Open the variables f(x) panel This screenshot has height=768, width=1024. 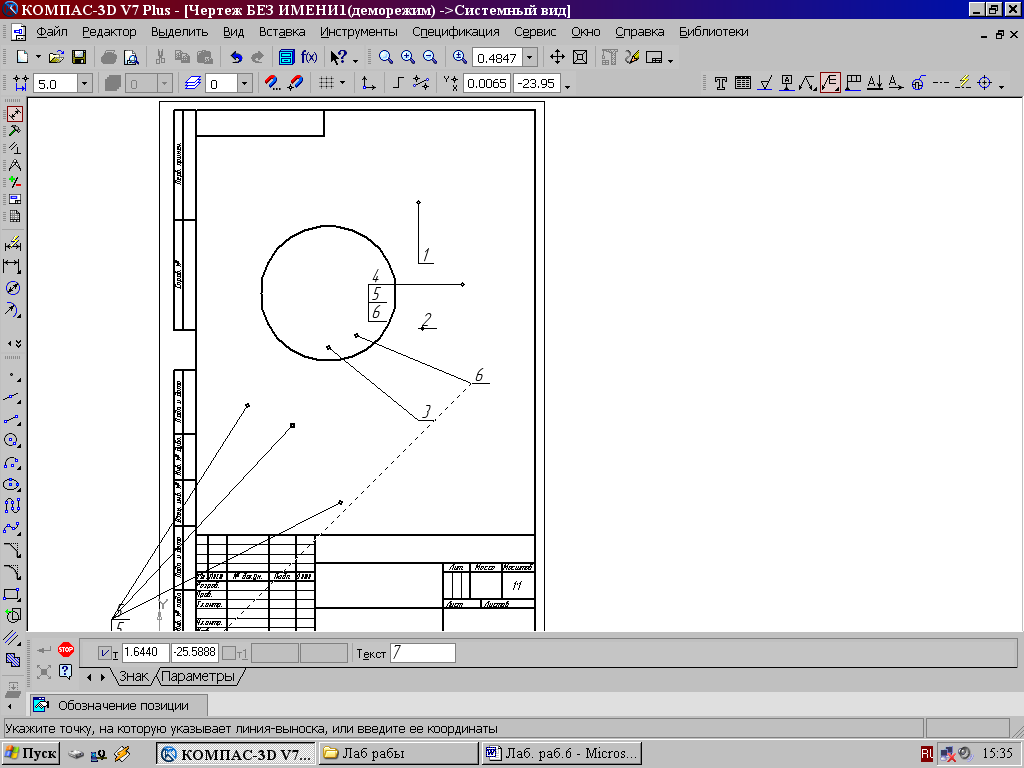pyautogui.click(x=309, y=57)
